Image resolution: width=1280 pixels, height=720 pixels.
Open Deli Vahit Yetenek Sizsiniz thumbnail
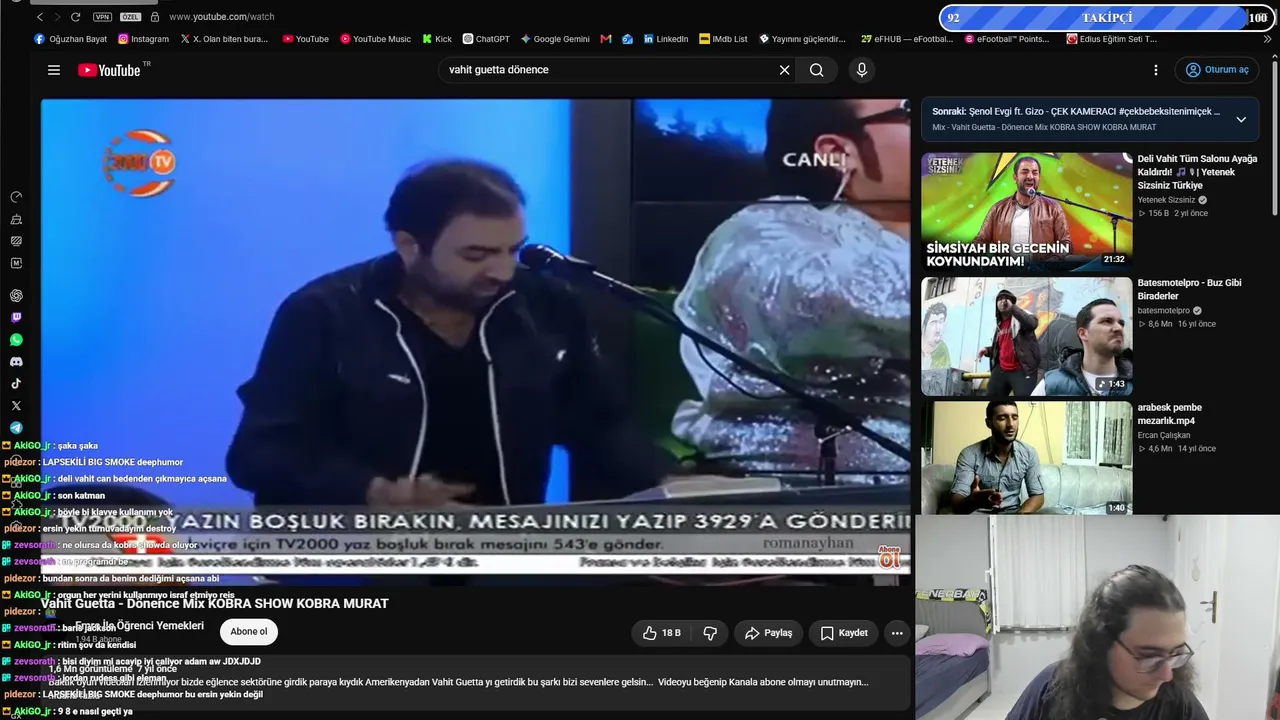tap(1027, 212)
